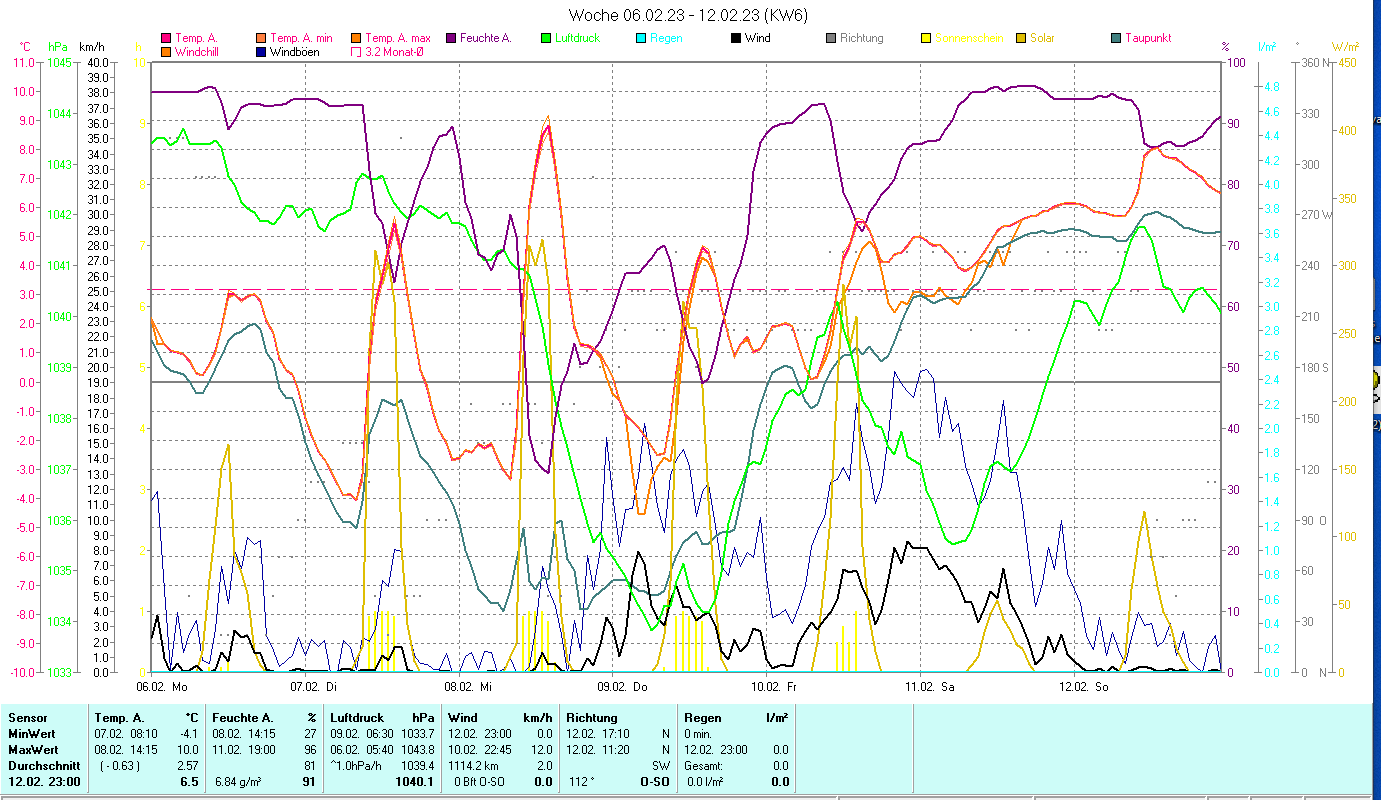Click the "Solar" legend label

1042,38
